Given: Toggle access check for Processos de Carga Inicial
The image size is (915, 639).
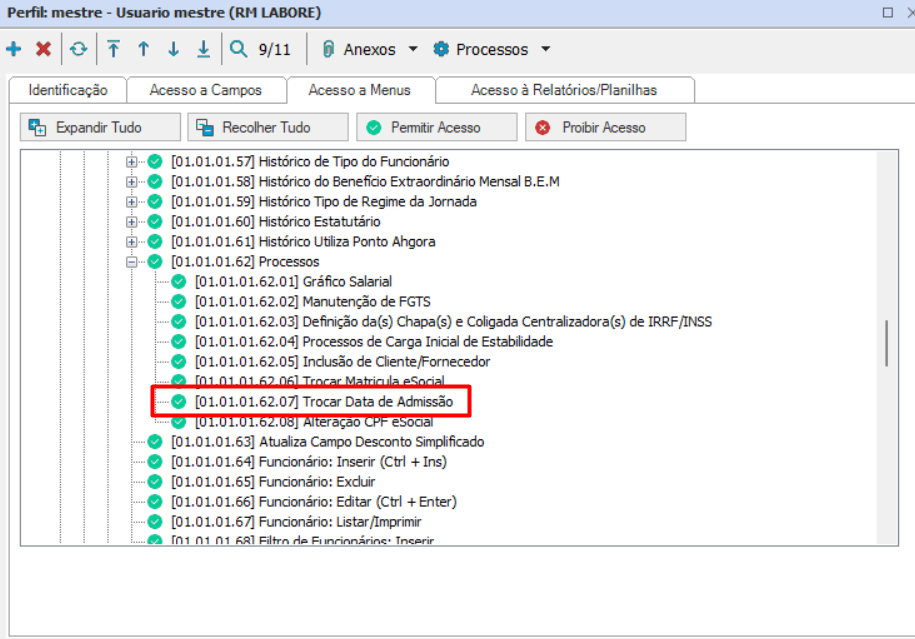Looking at the screenshot, I should [x=179, y=341].
